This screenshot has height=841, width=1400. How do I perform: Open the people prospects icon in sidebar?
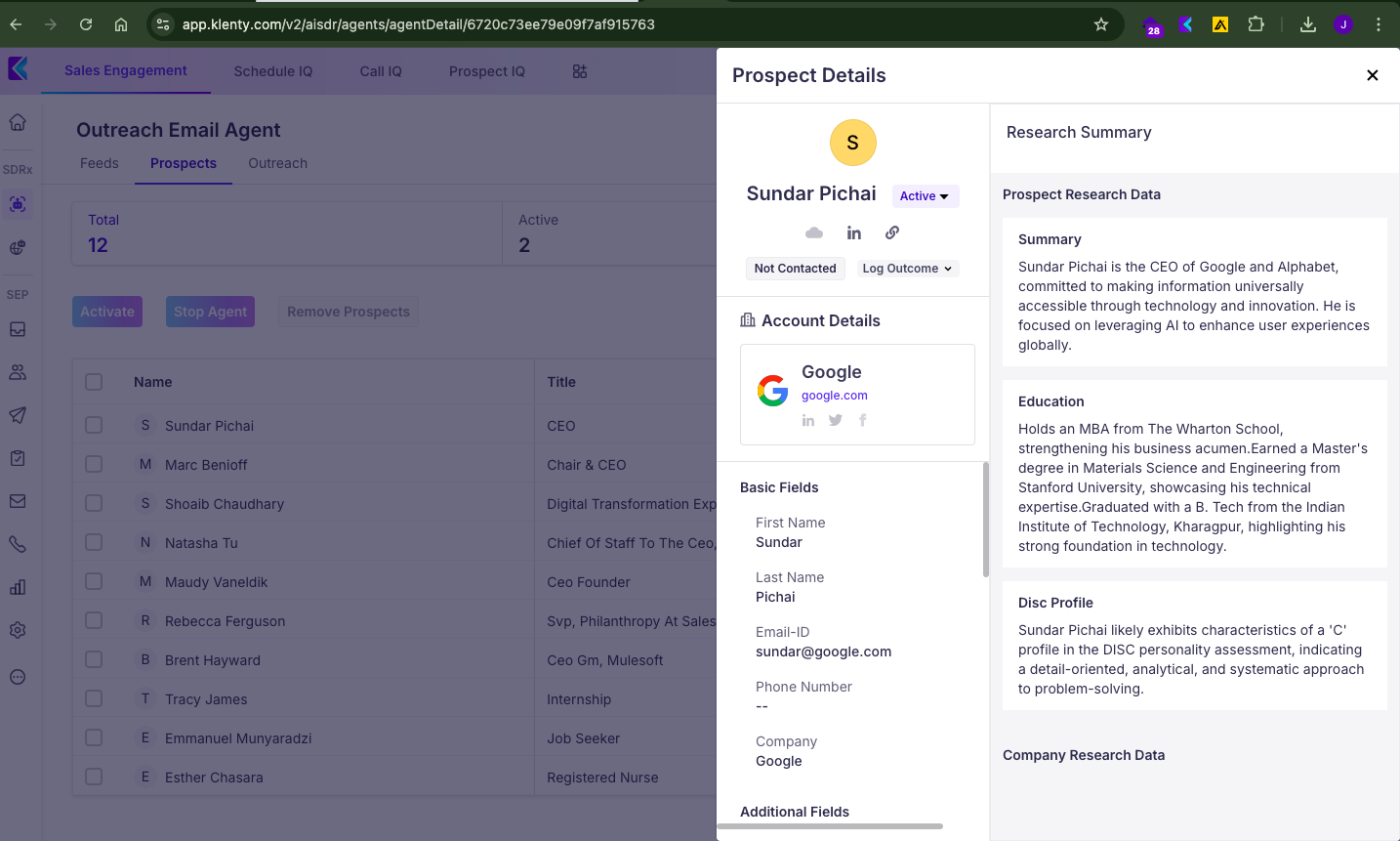[18, 372]
